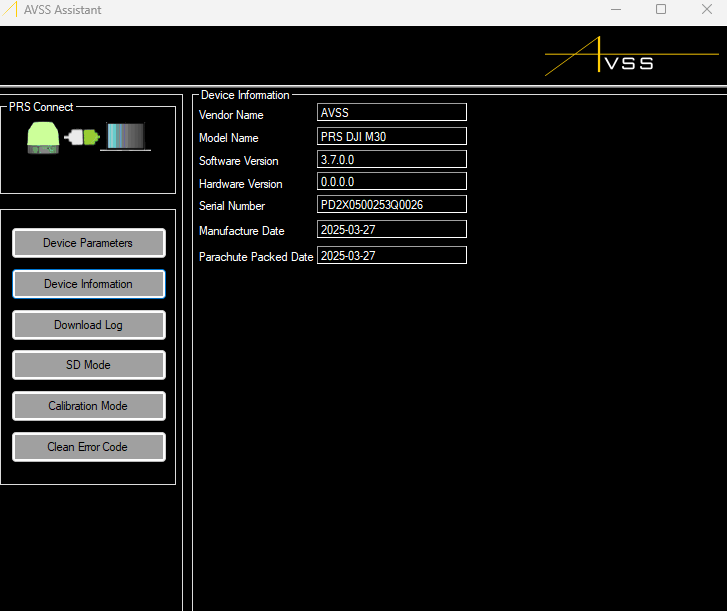Close the AVSS Assistant window
The image size is (727, 611).
coord(707,9)
